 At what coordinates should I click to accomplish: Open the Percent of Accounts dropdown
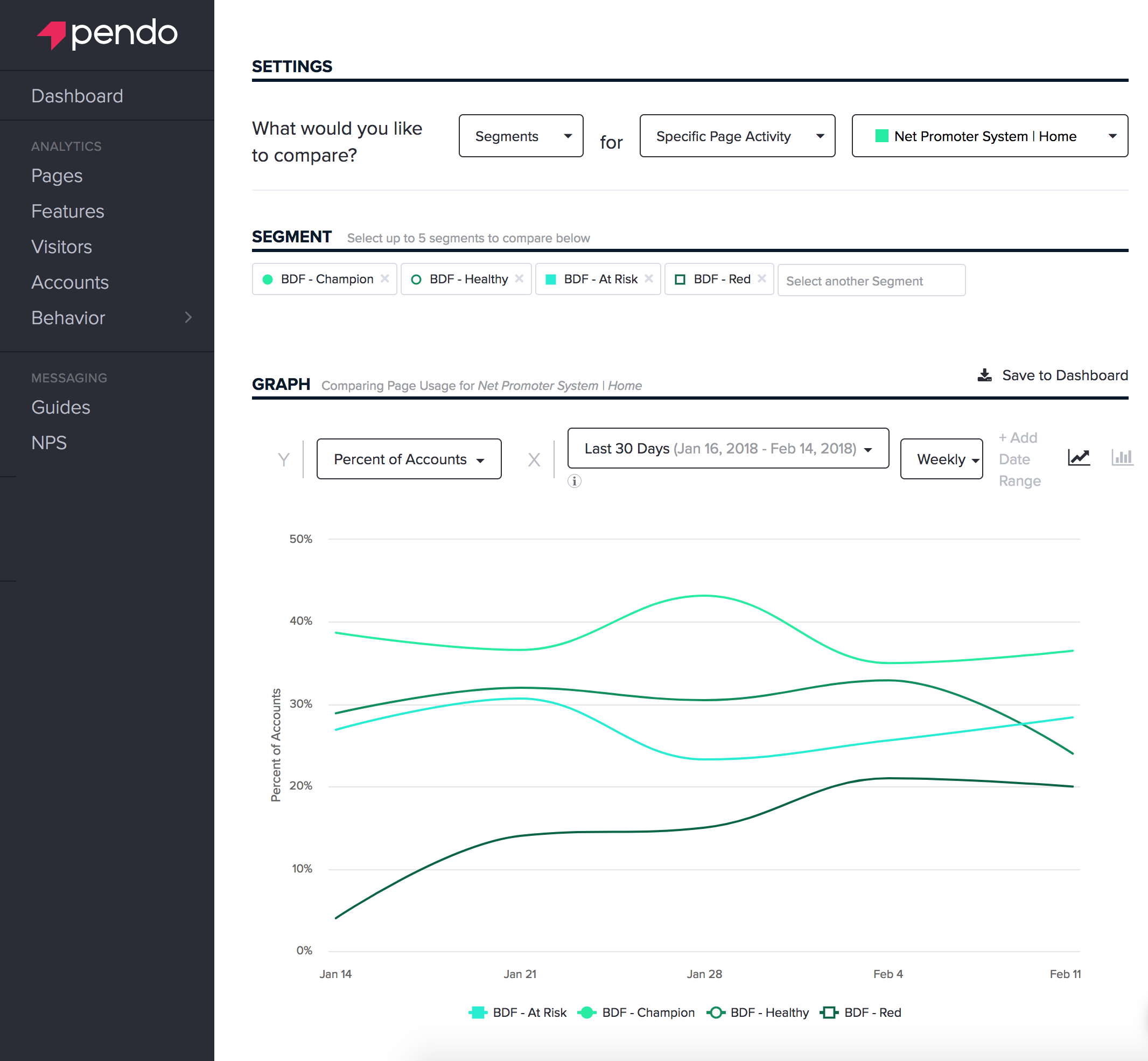[x=409, y=459]
